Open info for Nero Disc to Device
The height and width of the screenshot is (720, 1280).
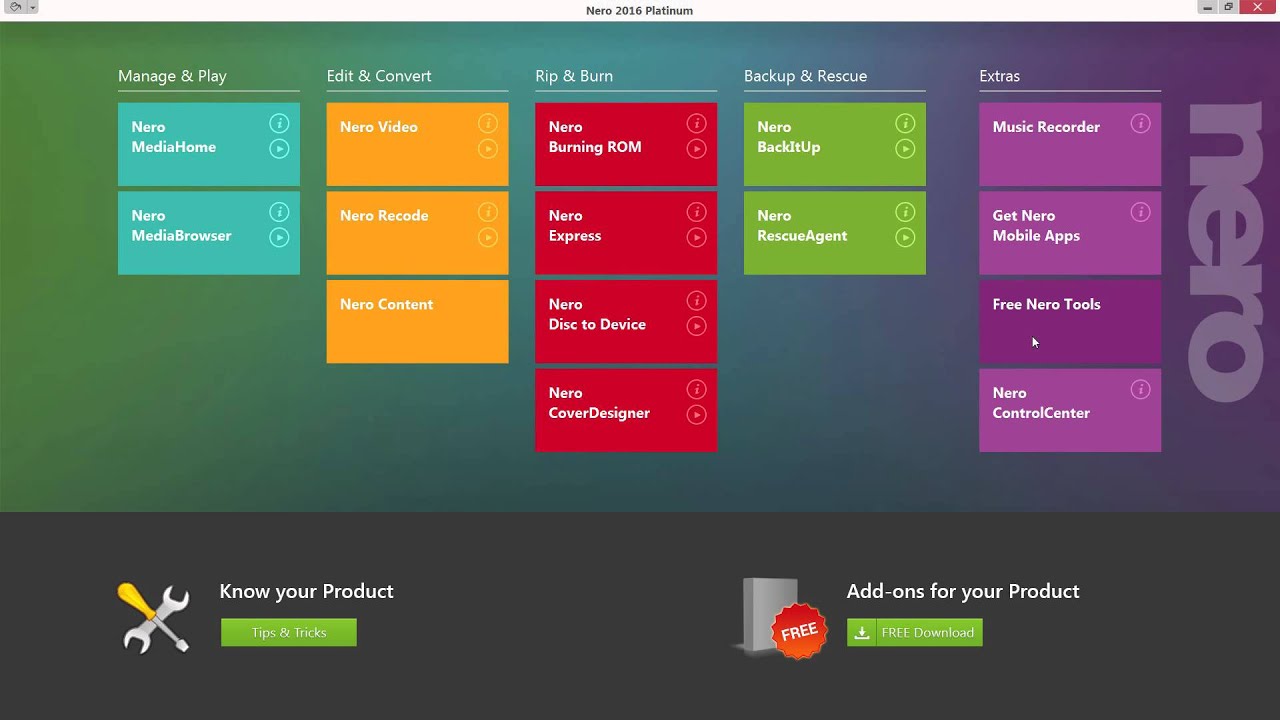(x=696, y=301)
